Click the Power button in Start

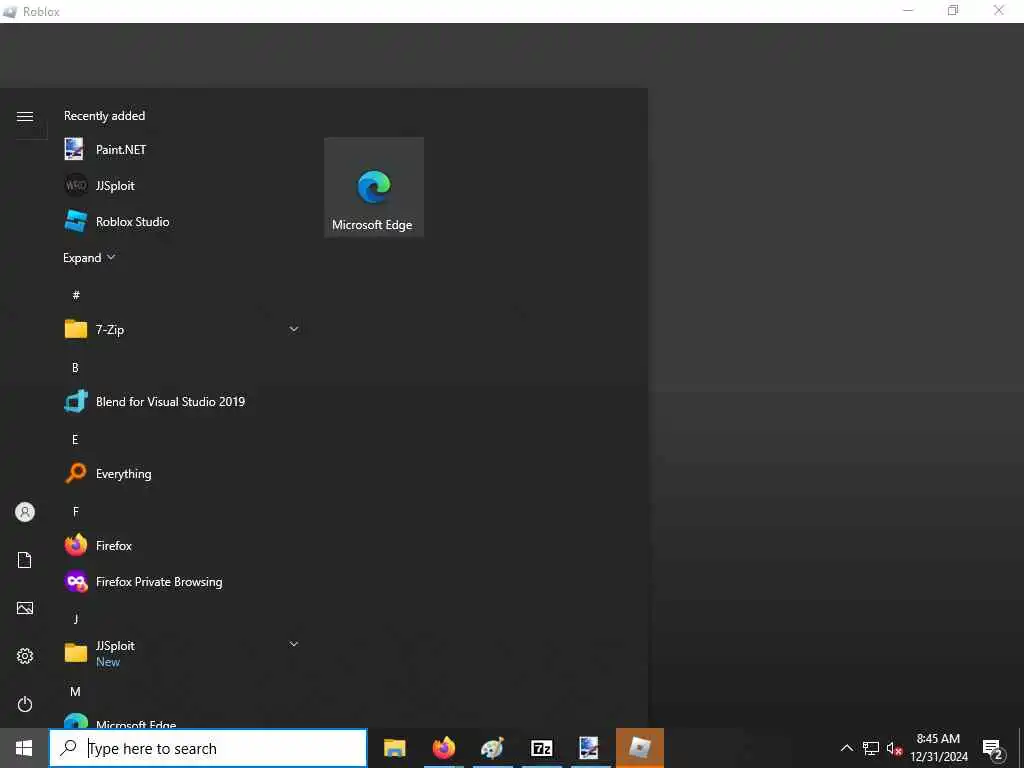(x=25, y=704)
